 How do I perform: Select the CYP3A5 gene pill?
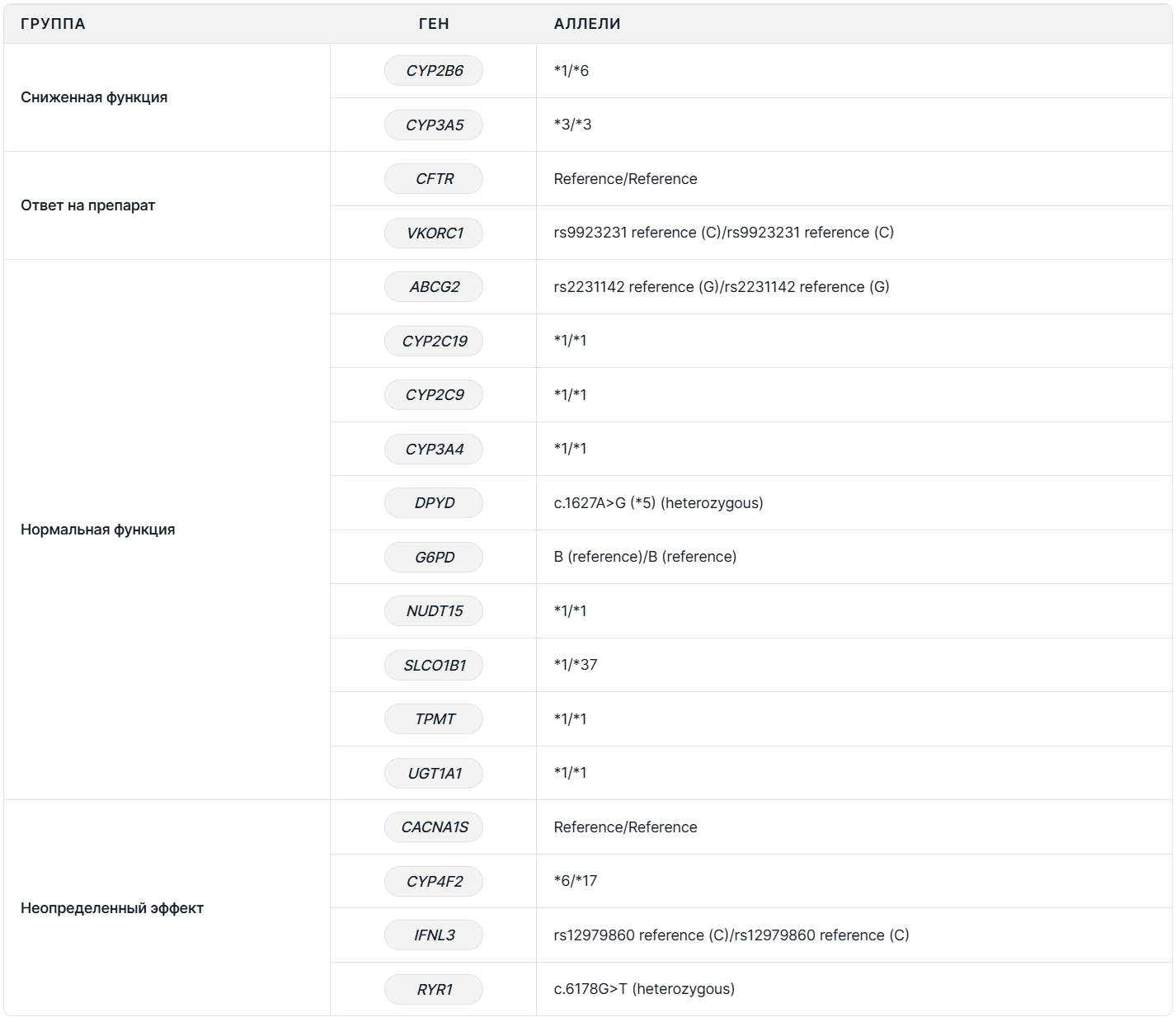(434, 125)
